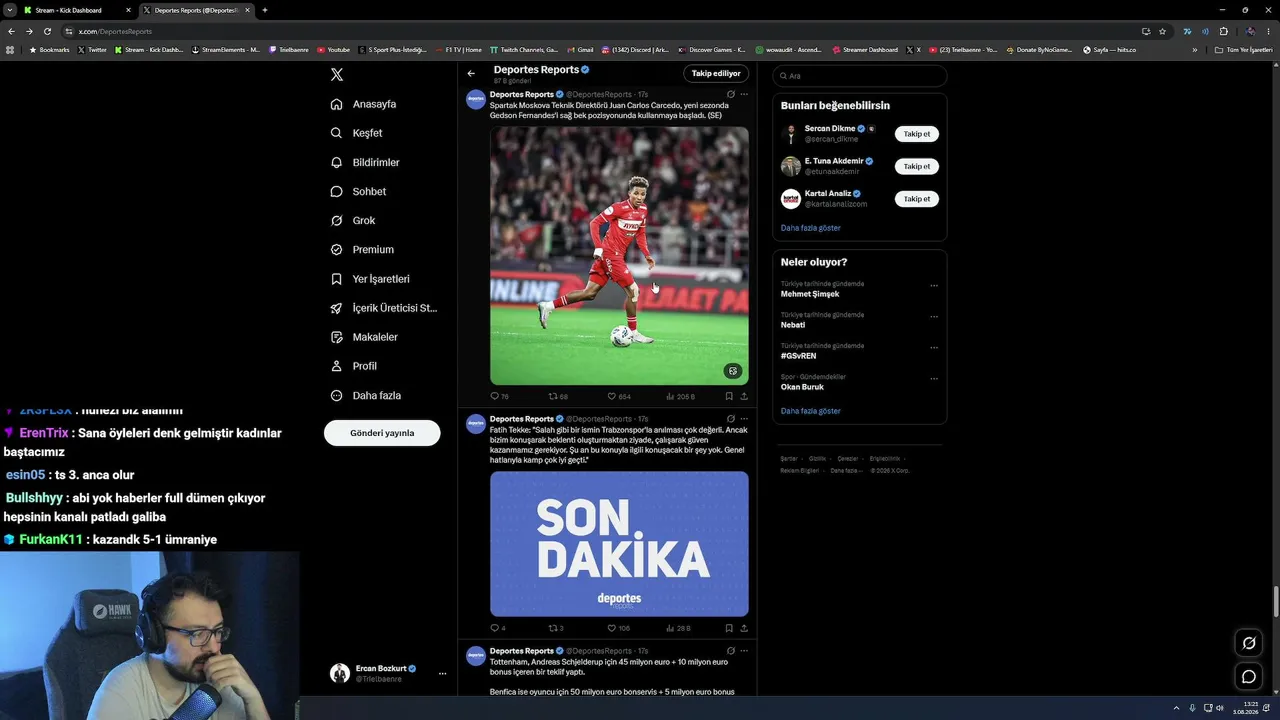Viewport: 1280px width, 720px height.
Task: Bookmark the Fatih Tekke post
Action: (729, 629)
